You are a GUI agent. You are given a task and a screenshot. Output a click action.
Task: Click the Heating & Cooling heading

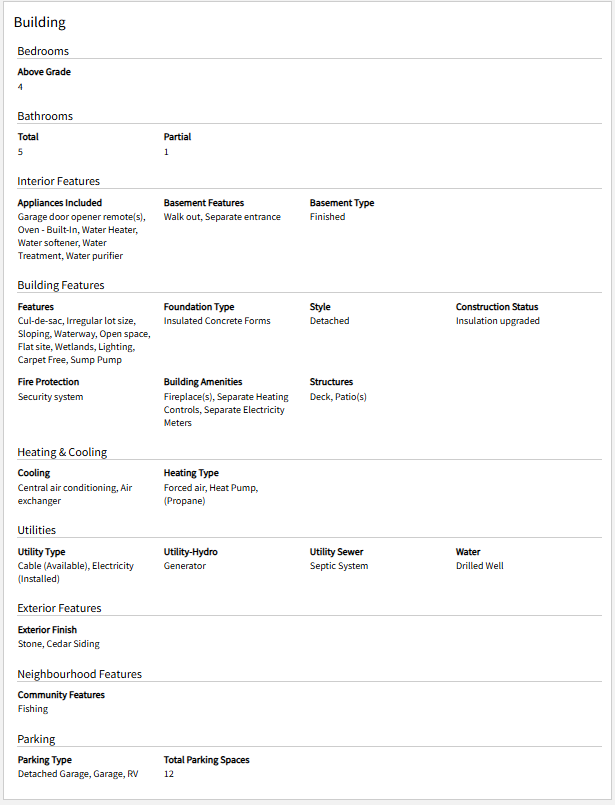[62, 452]
